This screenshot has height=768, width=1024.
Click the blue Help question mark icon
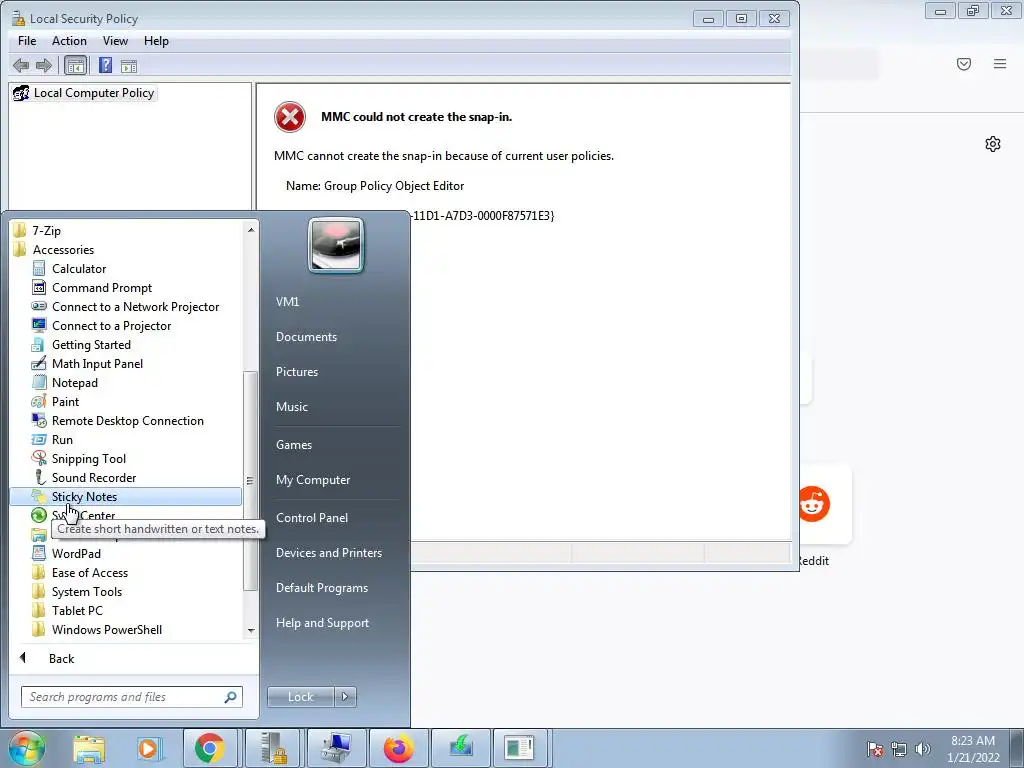[105, 65]
